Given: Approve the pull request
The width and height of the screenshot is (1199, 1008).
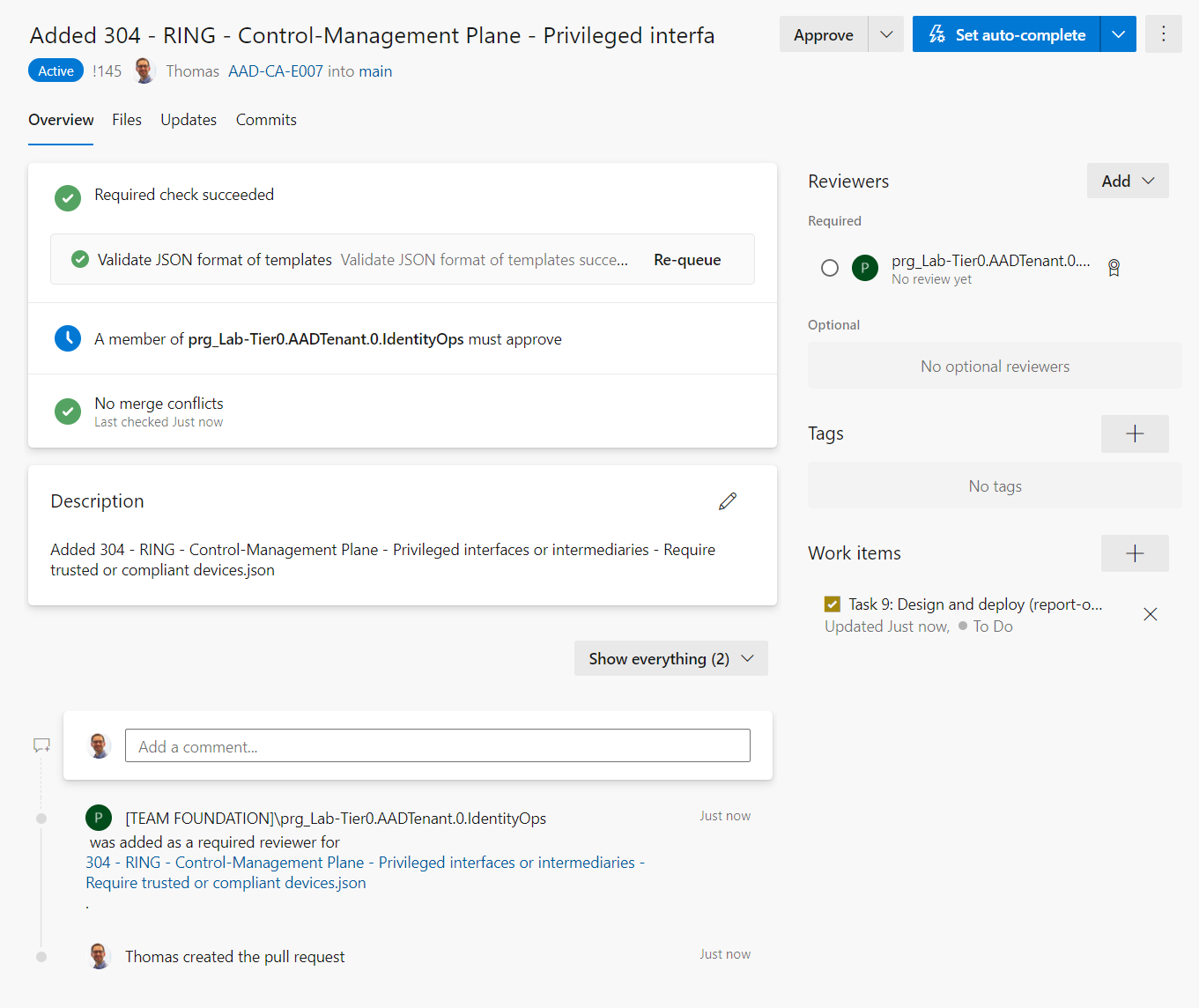Looking at the screenshot, I should click(x=823, y=33).
